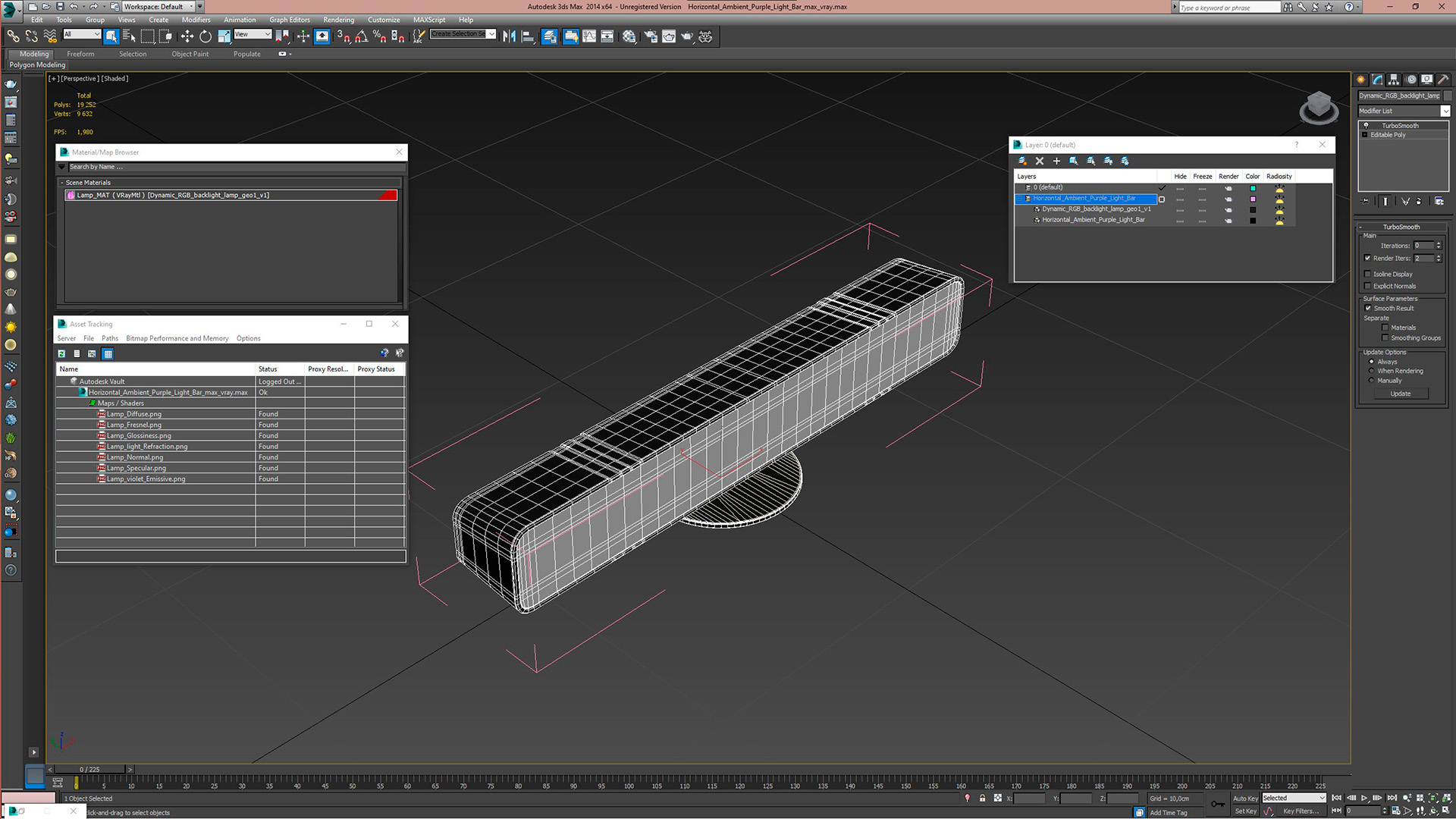Click the Mirror tool icon
This screenshot has width=1456, height=819.
click(x=510, y=36)
